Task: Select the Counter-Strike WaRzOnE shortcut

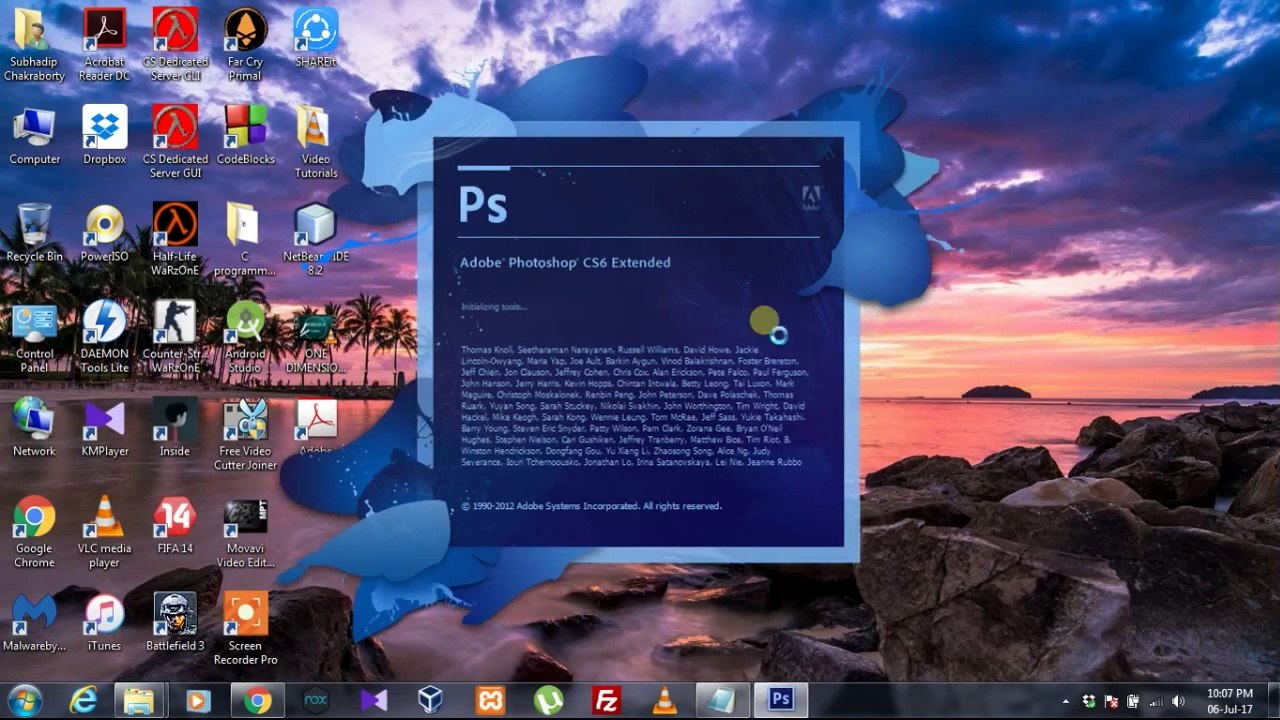Action: pyautogui.click(x=175, y=337)
